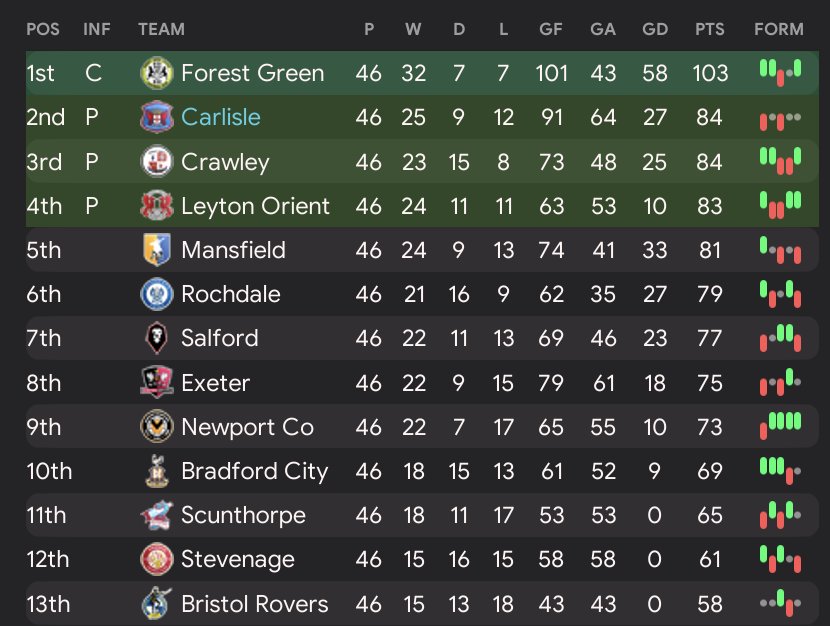Open the Scunthorpe team name link
830x626 pixels.
tap(243, 516)
